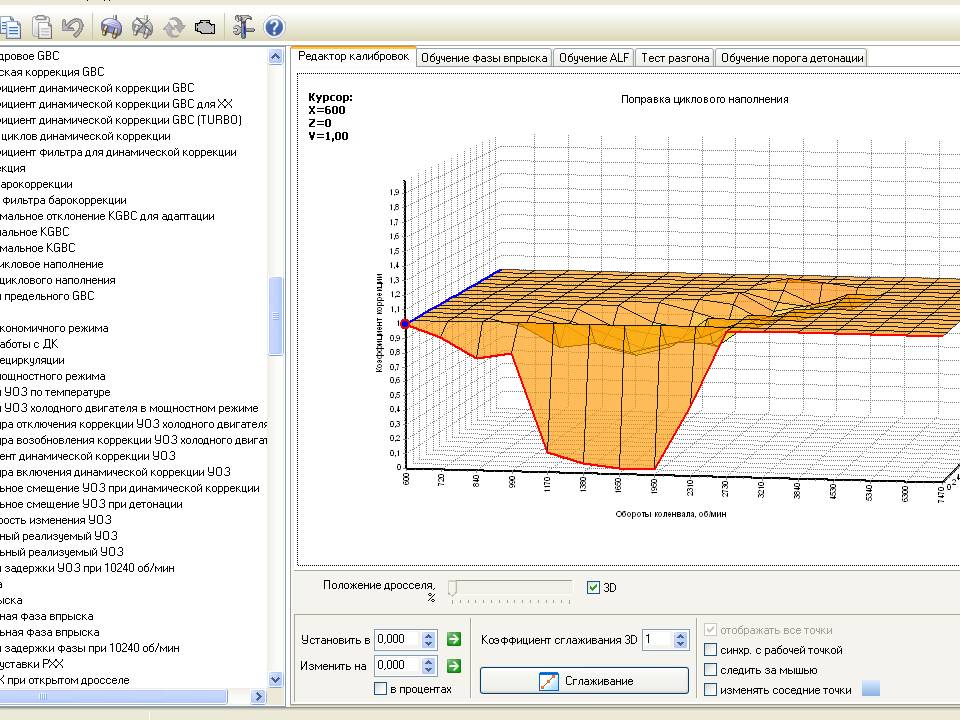Enable 'синхр. с рабочей точкой' checkbox

click(710, 650)
